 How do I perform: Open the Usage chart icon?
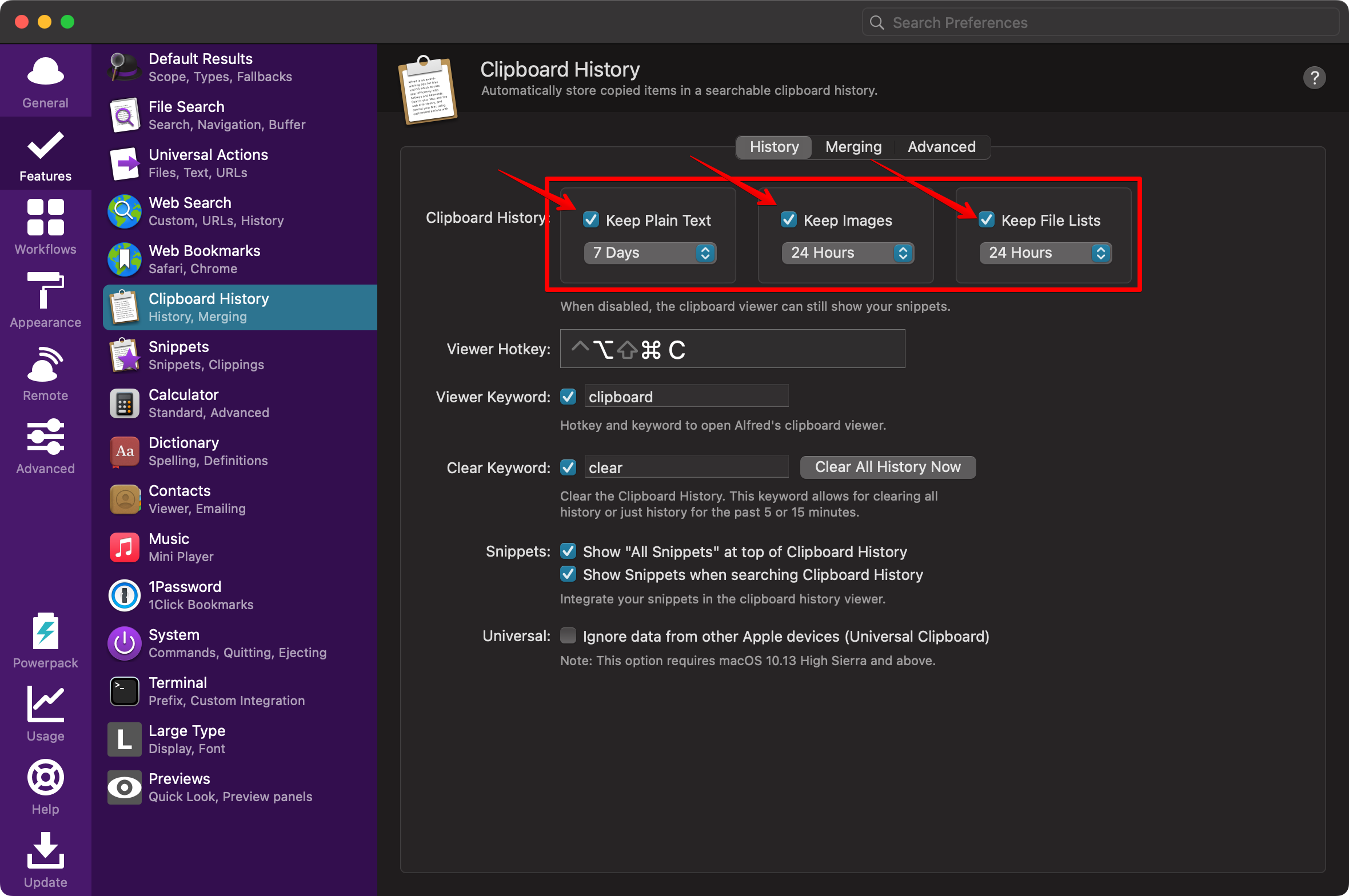click(x=45, y=704)
